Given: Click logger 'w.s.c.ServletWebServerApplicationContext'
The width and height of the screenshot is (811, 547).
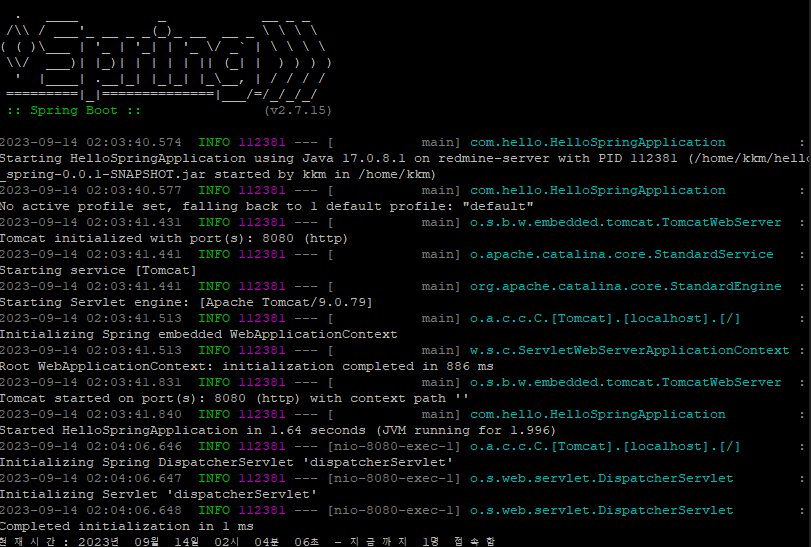Looking at the screenshot, I should [x=629, y=351].
